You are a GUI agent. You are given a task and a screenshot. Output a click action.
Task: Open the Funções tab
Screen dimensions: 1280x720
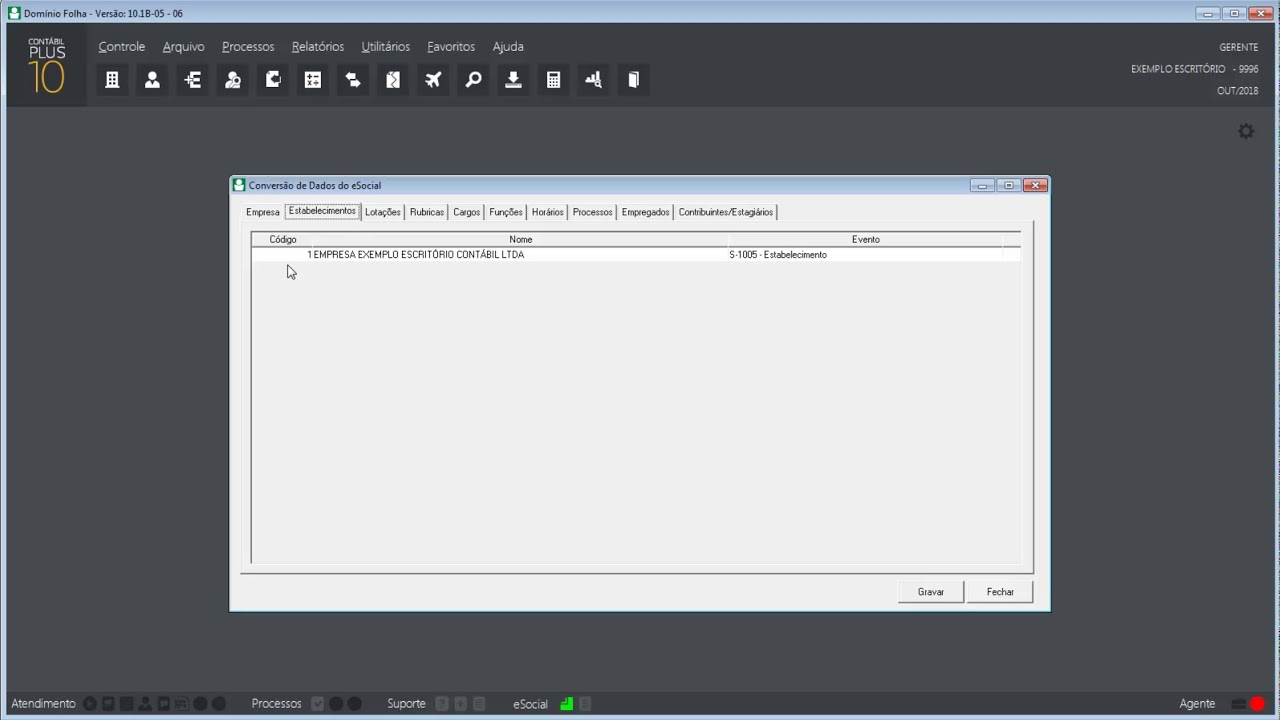tap(506, 212)
